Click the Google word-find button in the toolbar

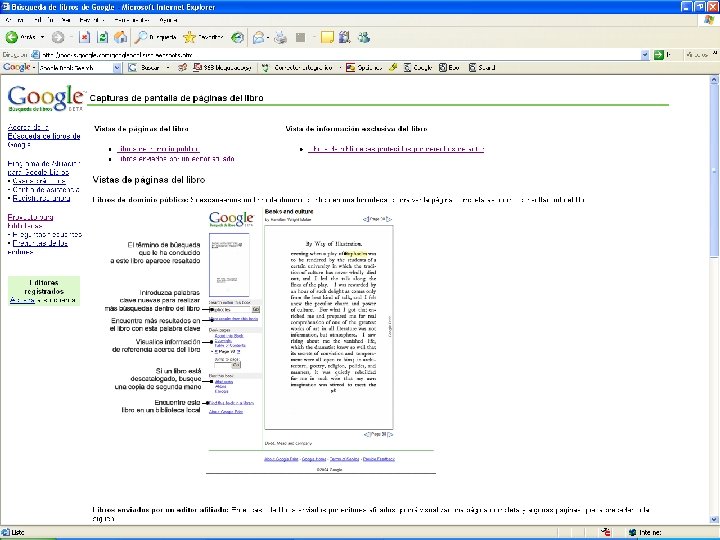418,68
